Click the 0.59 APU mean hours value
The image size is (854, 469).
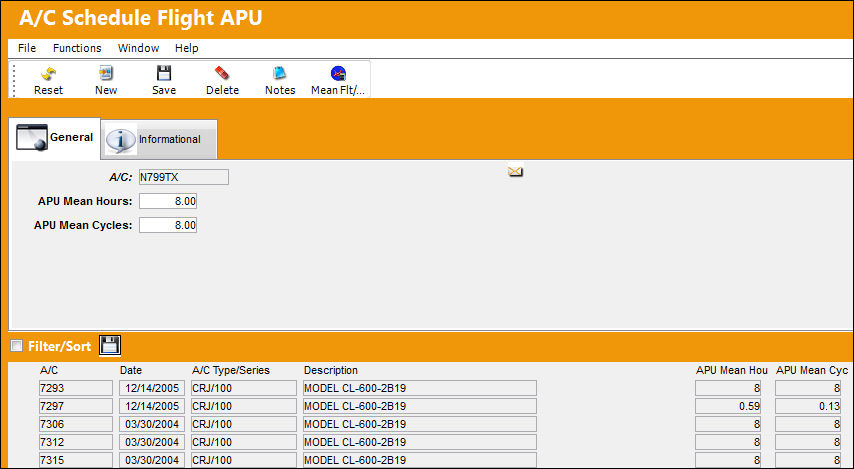point(728,406)
